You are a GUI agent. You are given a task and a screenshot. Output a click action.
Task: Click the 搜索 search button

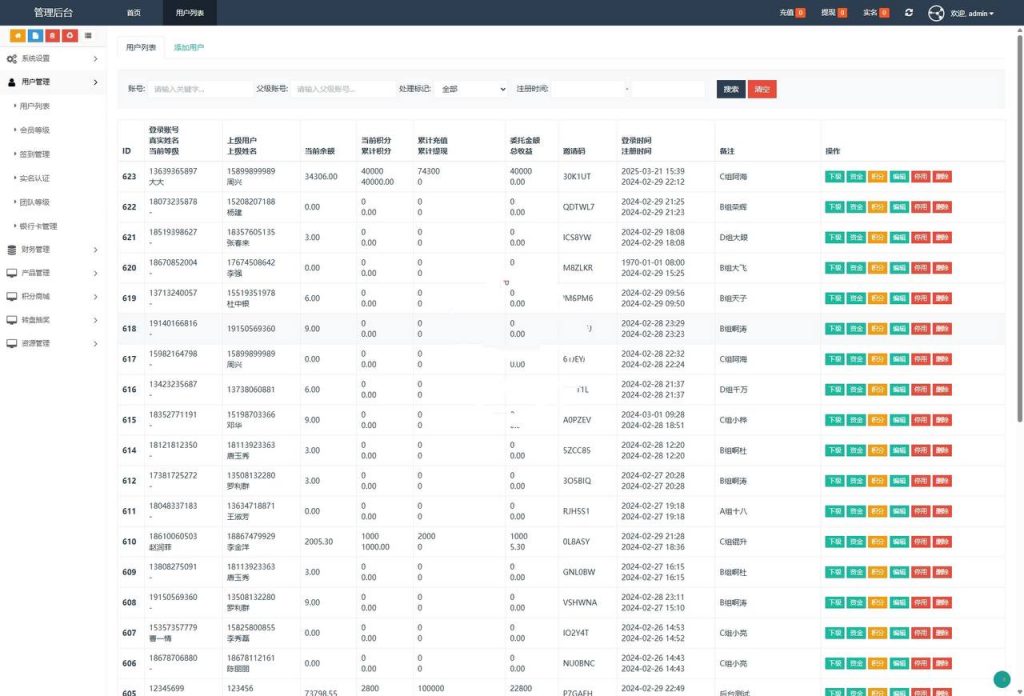[x=729, y=88]
